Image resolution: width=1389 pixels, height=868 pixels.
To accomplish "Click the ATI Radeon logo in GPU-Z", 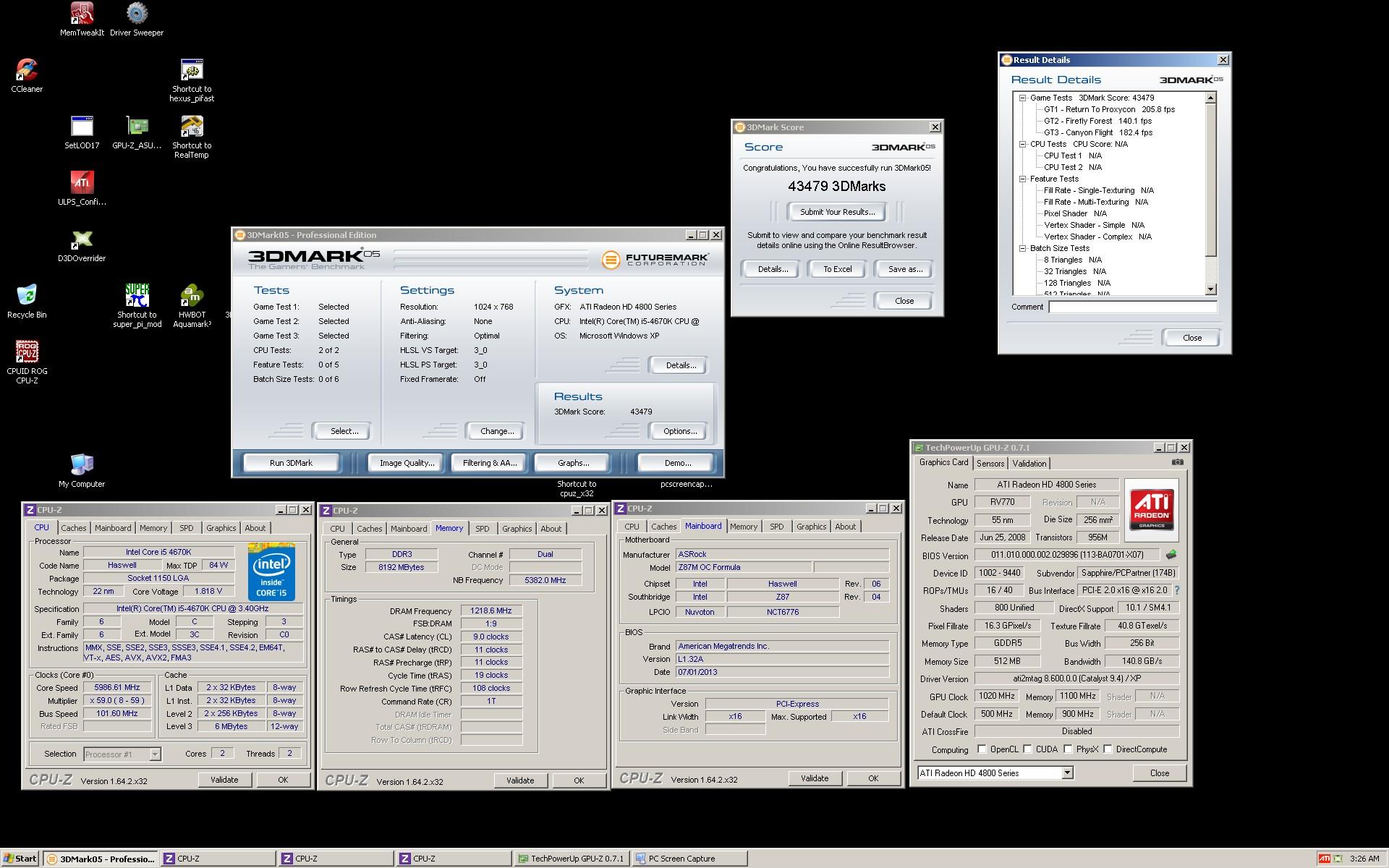I will [1152, 510].
